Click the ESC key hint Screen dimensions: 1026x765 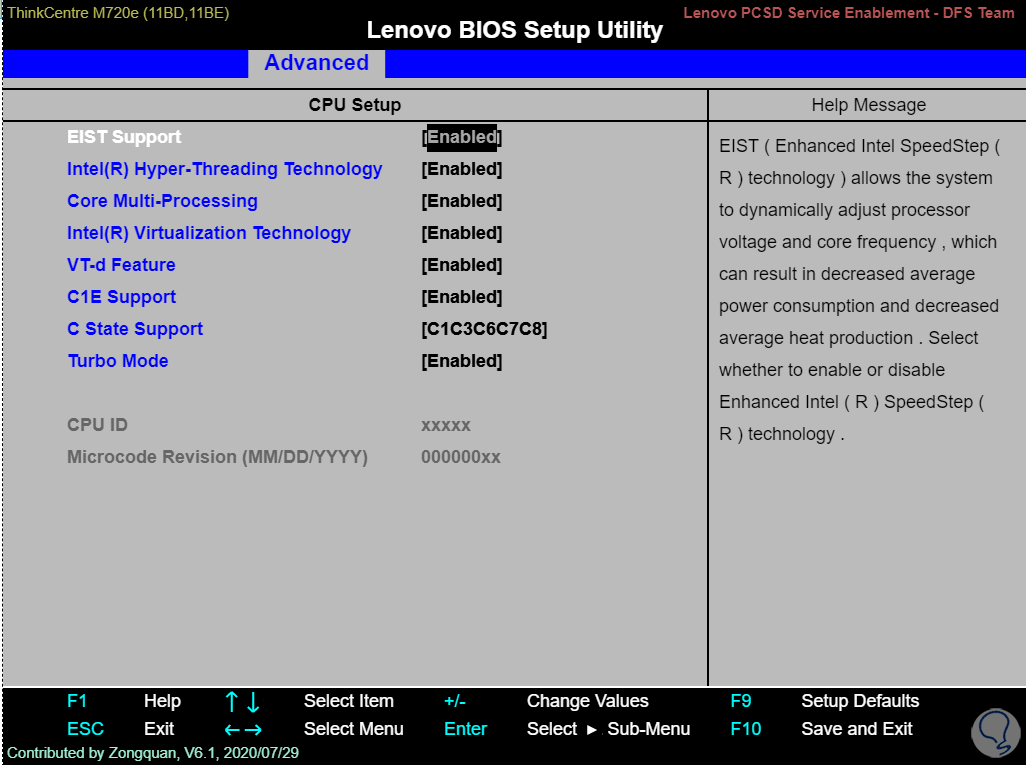click(x=85, y=729)
